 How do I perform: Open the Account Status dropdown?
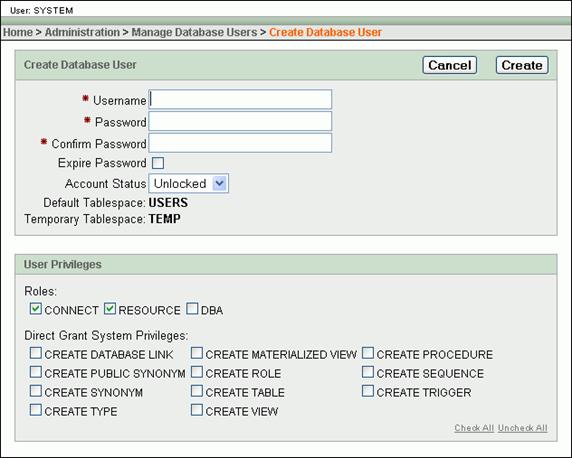189,183
